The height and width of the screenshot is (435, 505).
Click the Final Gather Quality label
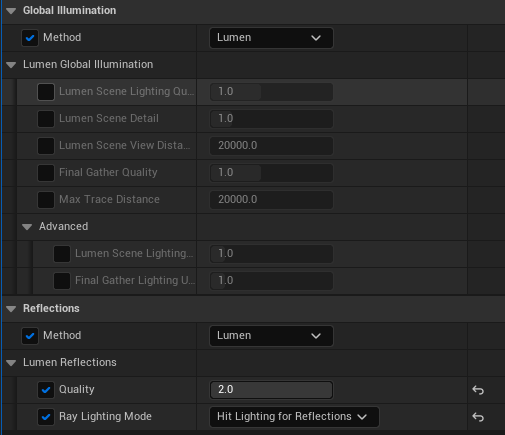108,172
